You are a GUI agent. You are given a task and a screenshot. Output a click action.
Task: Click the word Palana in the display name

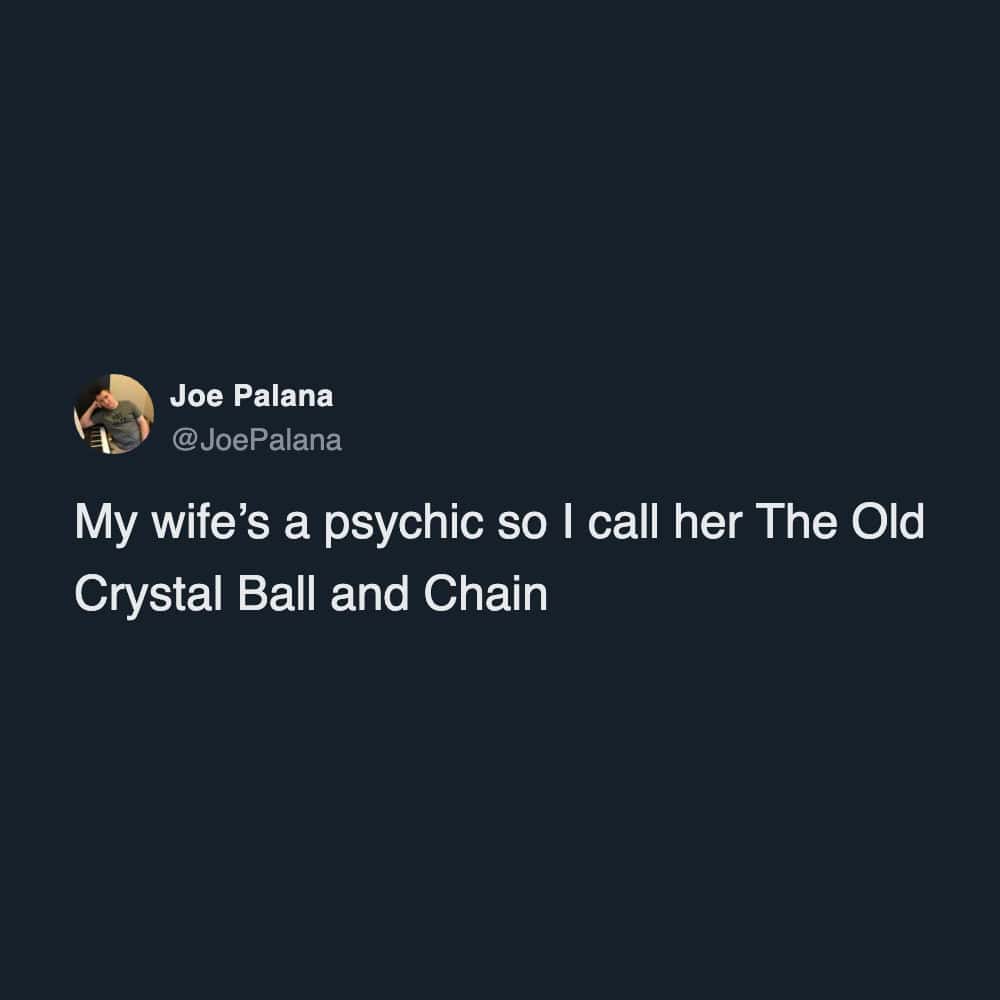283,395
